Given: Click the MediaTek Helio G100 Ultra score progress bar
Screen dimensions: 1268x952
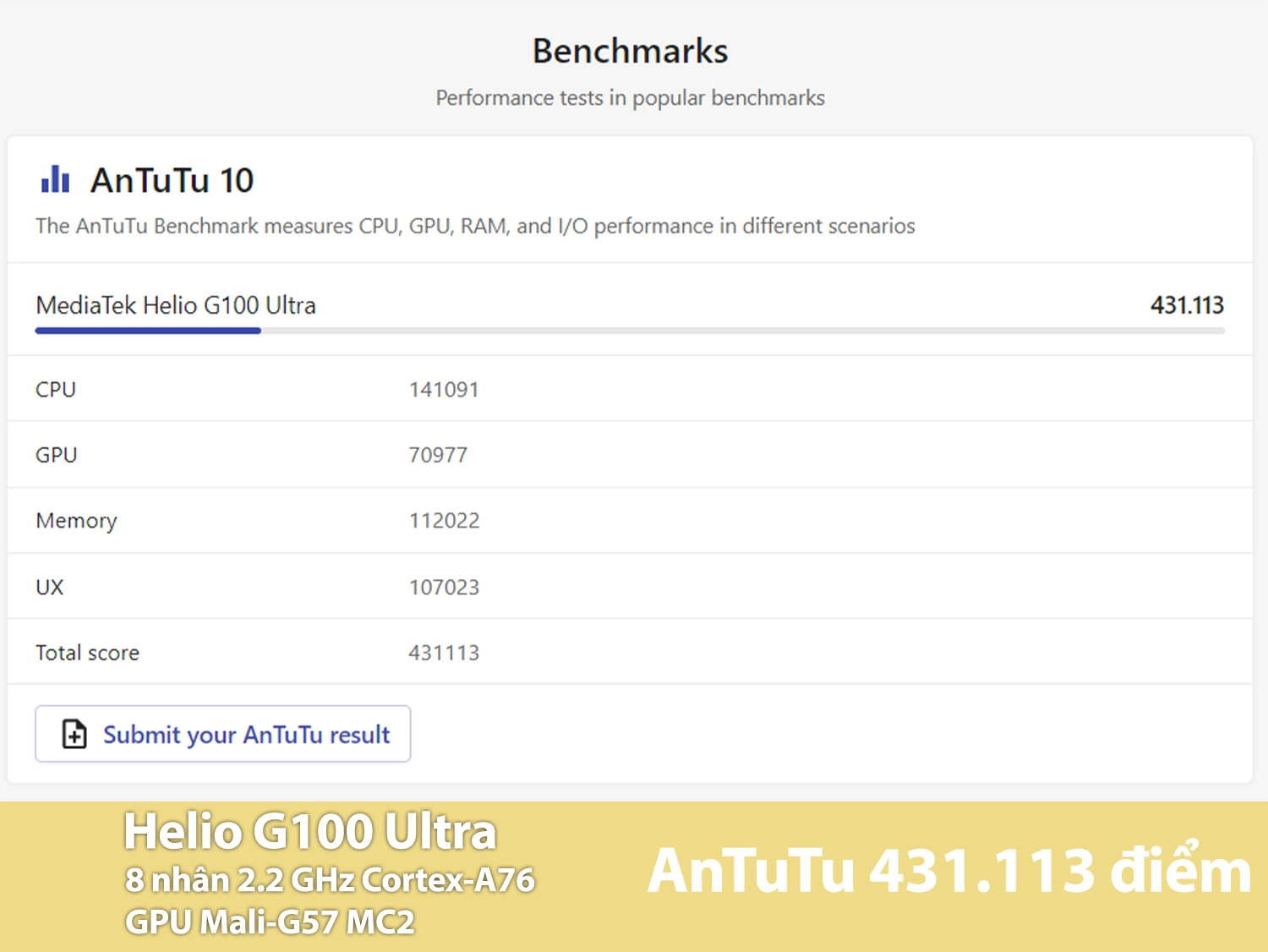Looking at the screenshot, I should [630, 331].
